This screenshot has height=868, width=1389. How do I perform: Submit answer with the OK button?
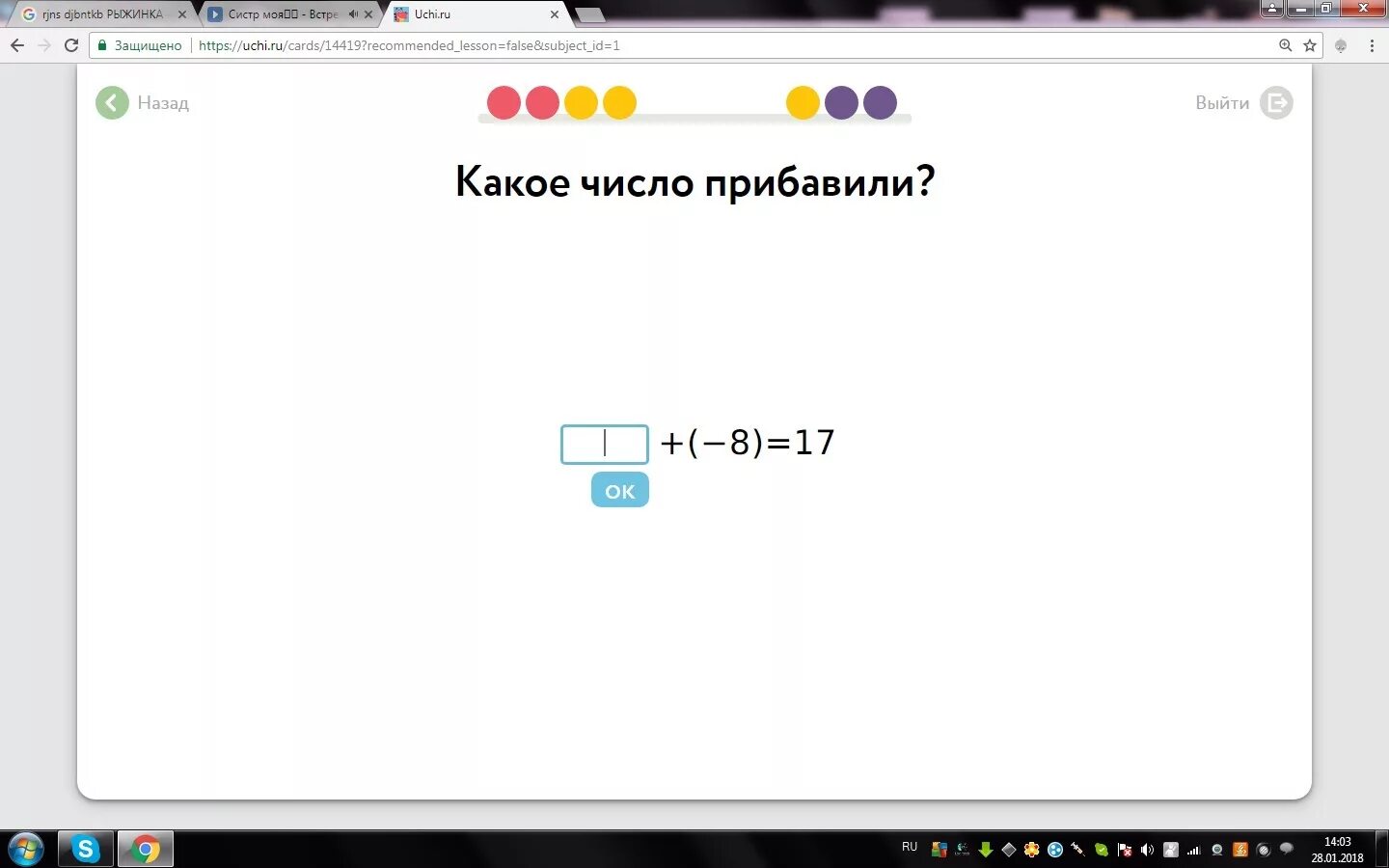[x=620, y=490]
